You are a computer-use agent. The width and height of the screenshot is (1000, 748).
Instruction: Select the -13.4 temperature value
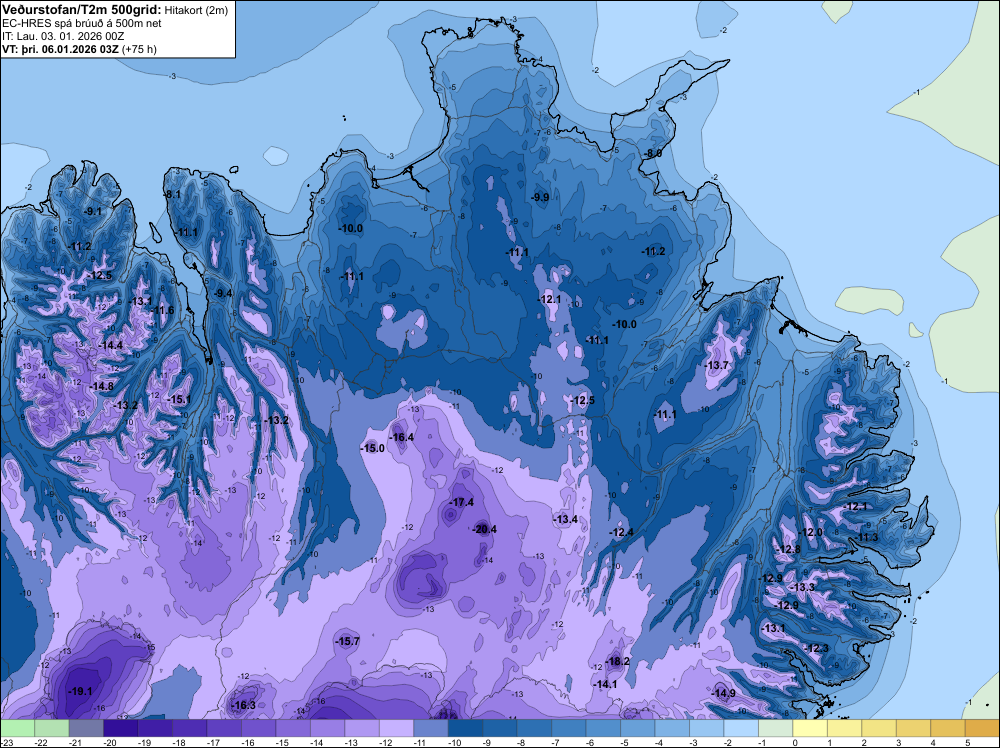pos(566,520)
